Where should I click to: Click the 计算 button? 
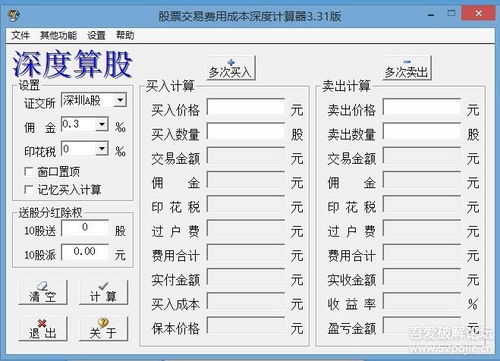tap(103, 292)
